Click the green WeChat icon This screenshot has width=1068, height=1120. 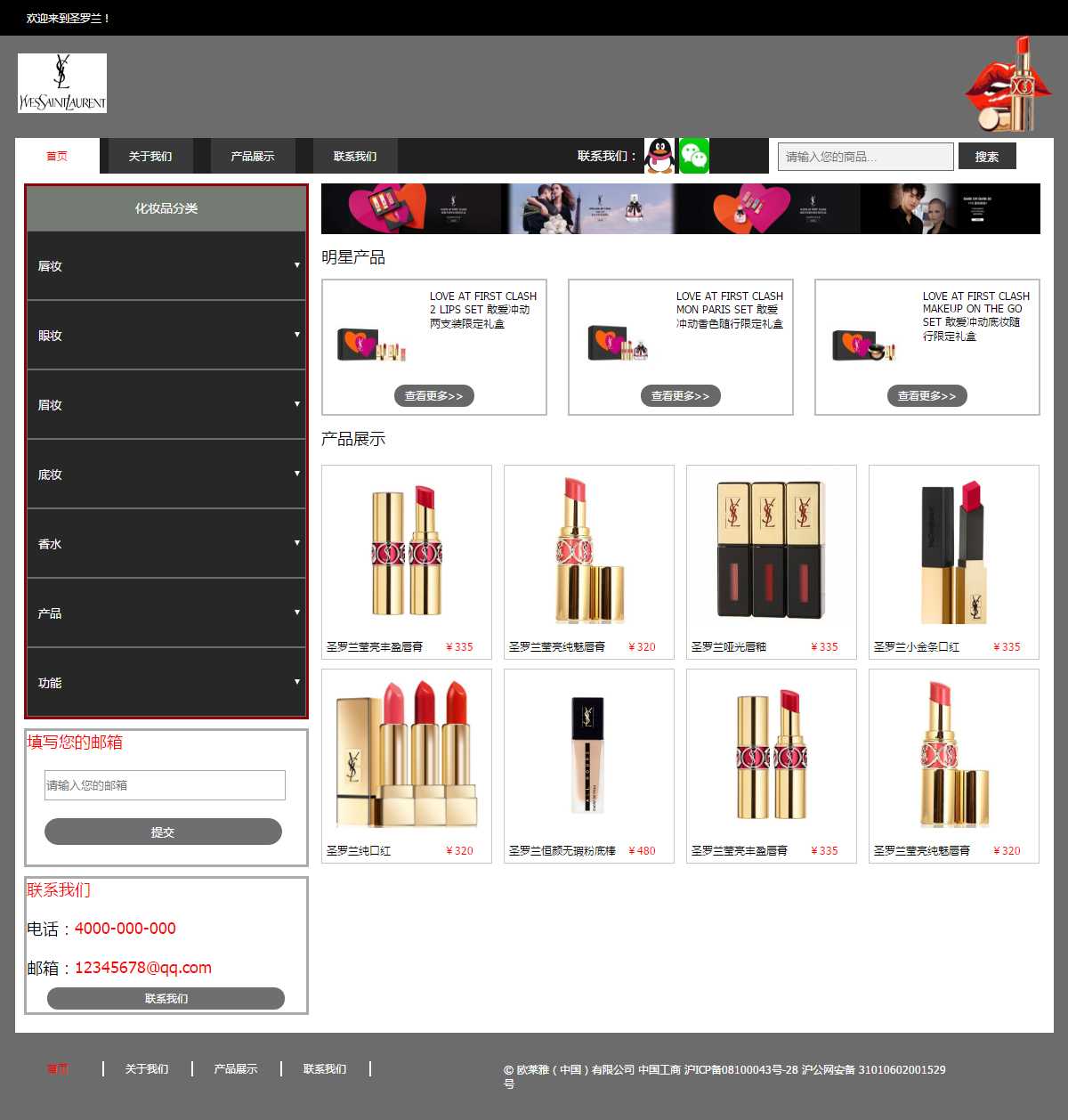coord(694,156)
